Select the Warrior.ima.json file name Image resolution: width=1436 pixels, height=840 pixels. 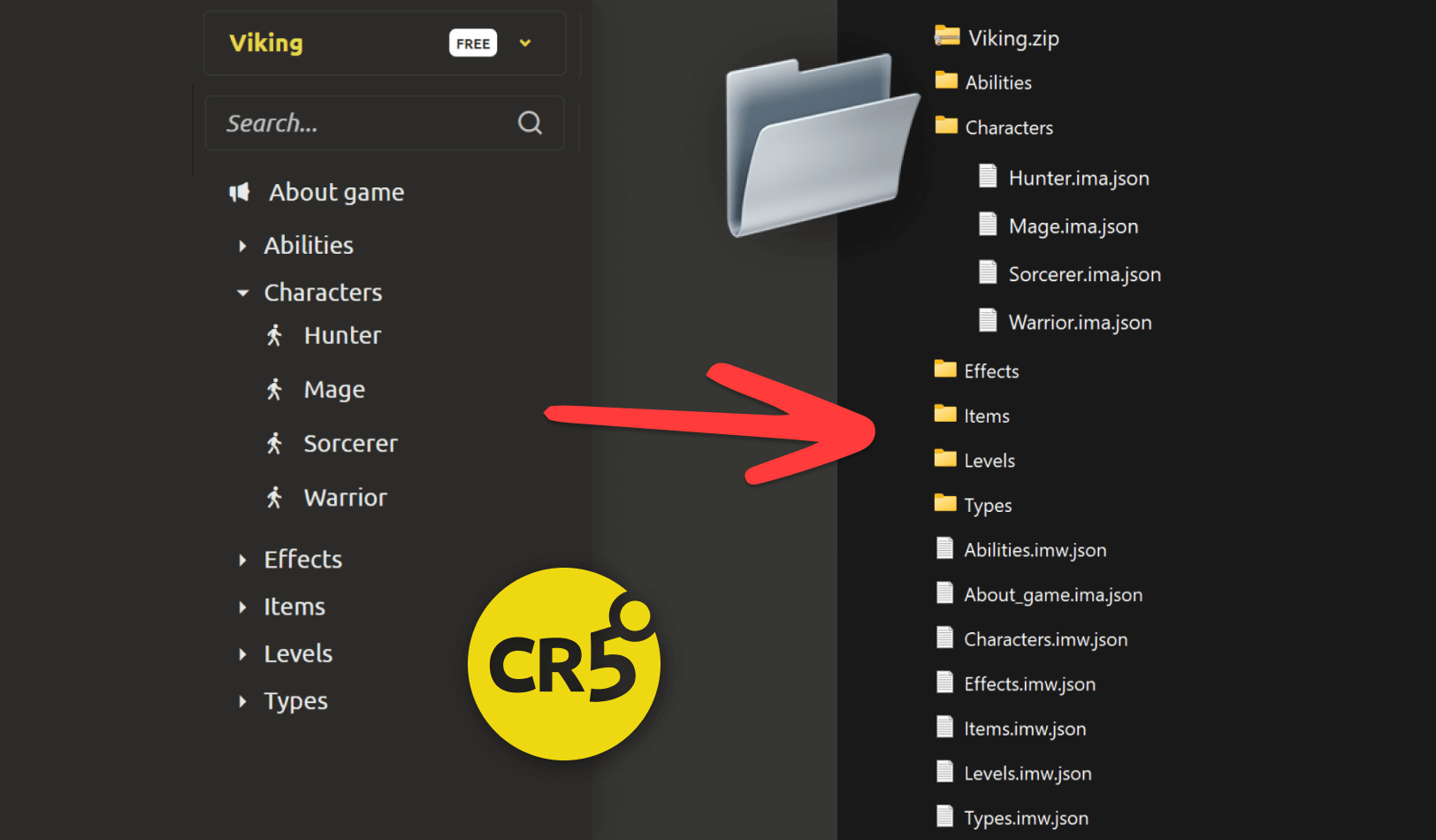point(1080,322)
